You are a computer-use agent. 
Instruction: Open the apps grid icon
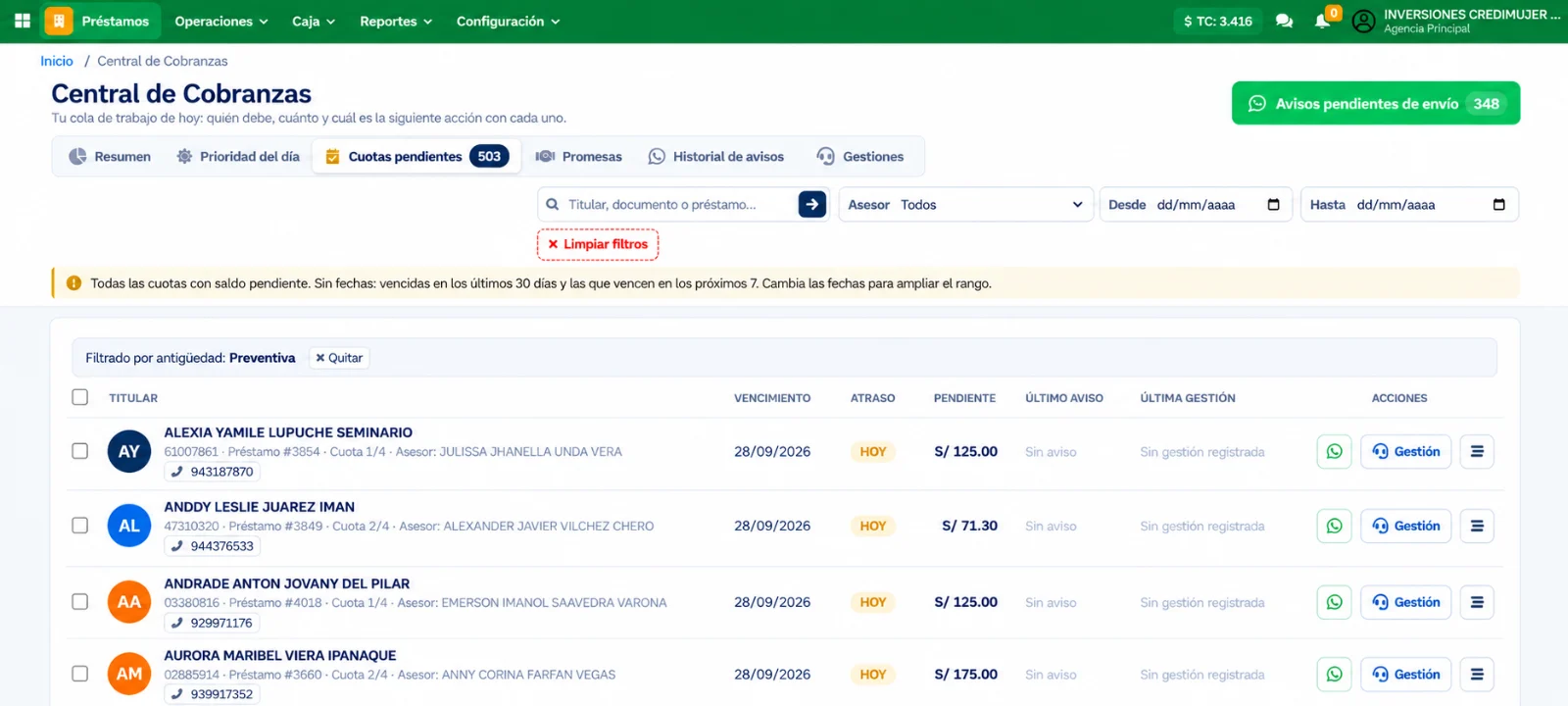pyautogui.click(x=22, y=21)
